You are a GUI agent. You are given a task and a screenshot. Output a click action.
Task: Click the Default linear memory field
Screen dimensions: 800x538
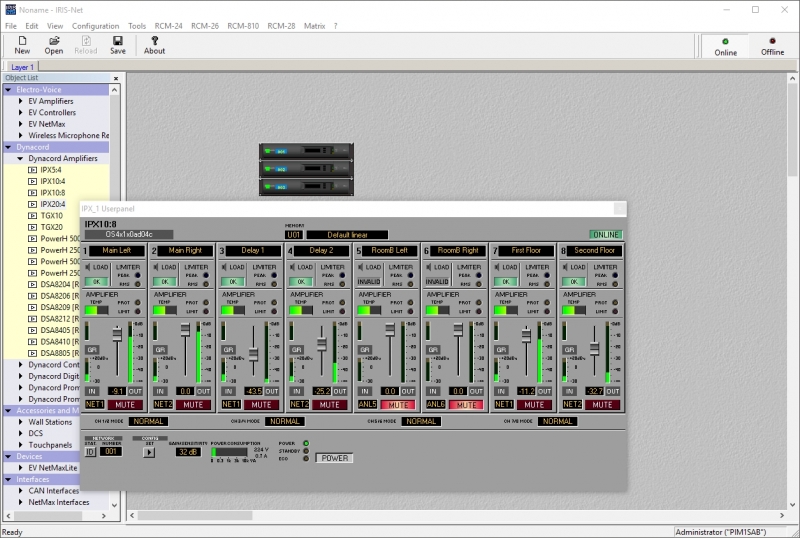(x=347, y=235)
